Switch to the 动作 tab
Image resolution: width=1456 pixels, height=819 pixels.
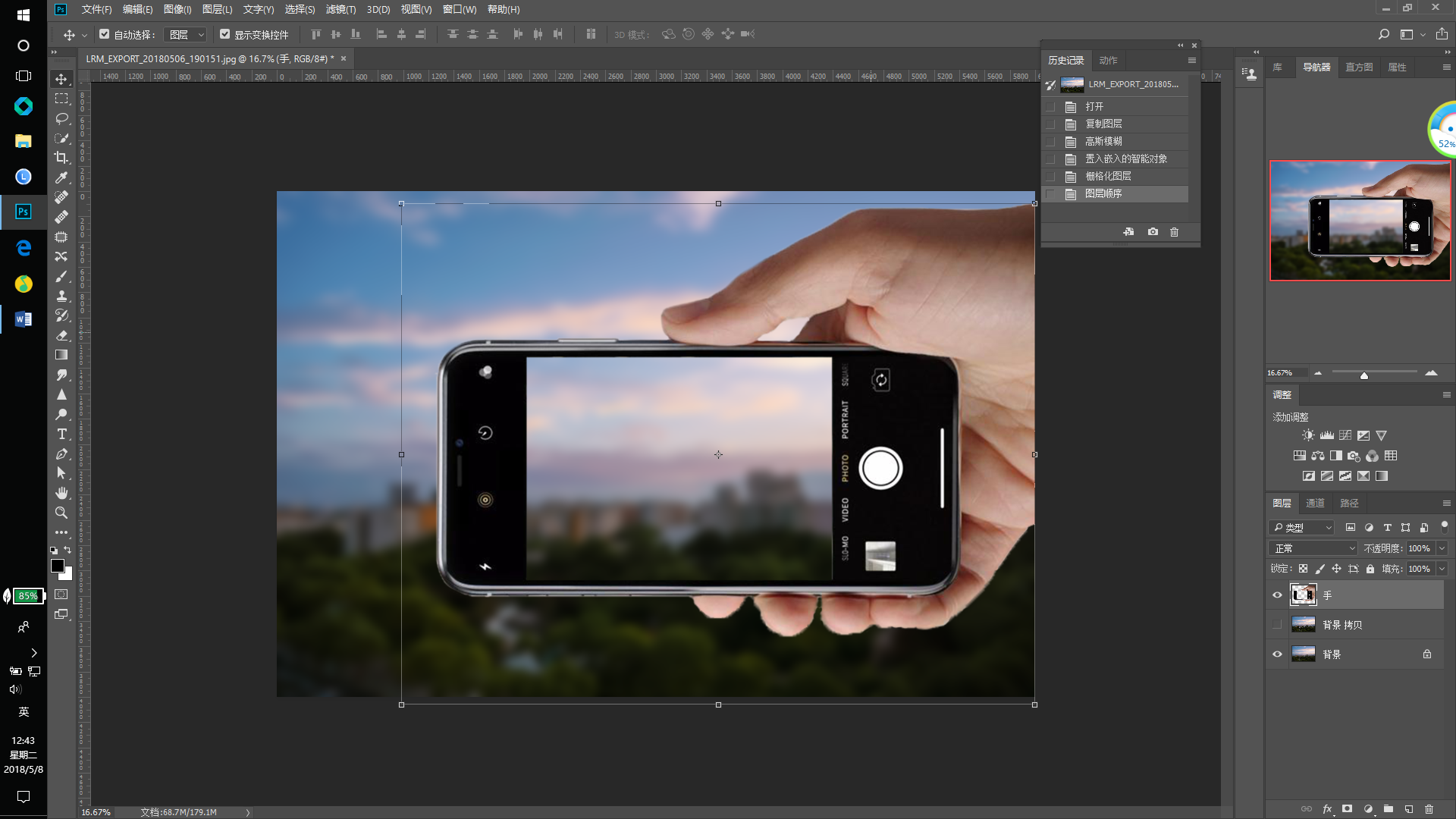pos(1108,61)
